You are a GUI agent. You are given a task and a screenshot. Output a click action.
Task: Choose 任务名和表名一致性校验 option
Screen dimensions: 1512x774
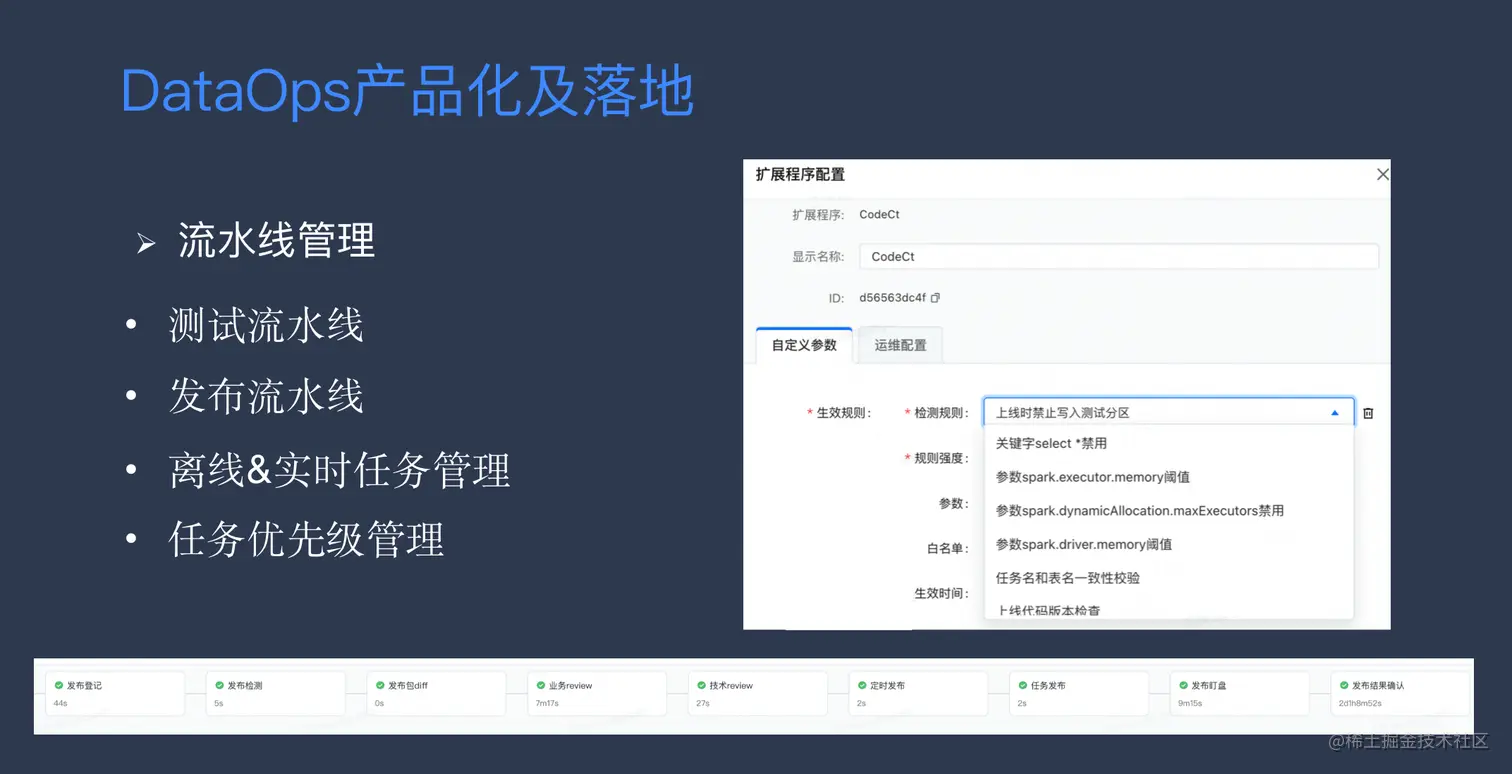click(x=1168, y=578)
